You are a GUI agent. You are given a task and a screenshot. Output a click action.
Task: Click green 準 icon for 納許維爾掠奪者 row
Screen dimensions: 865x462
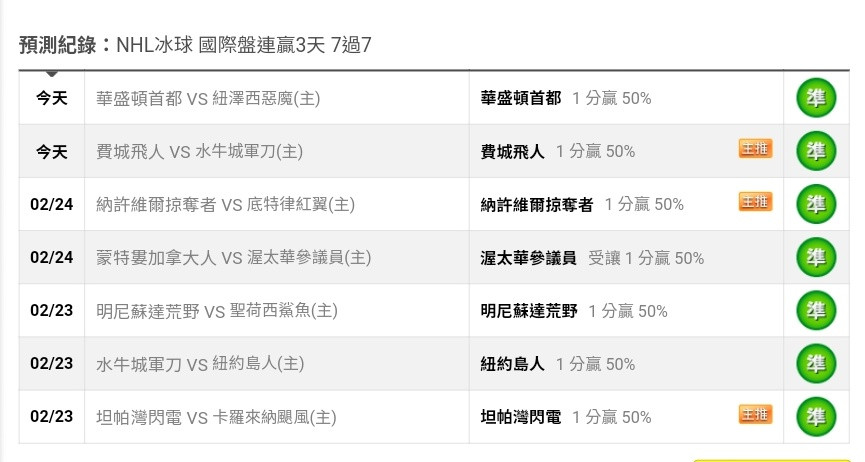tap(816, 204)
